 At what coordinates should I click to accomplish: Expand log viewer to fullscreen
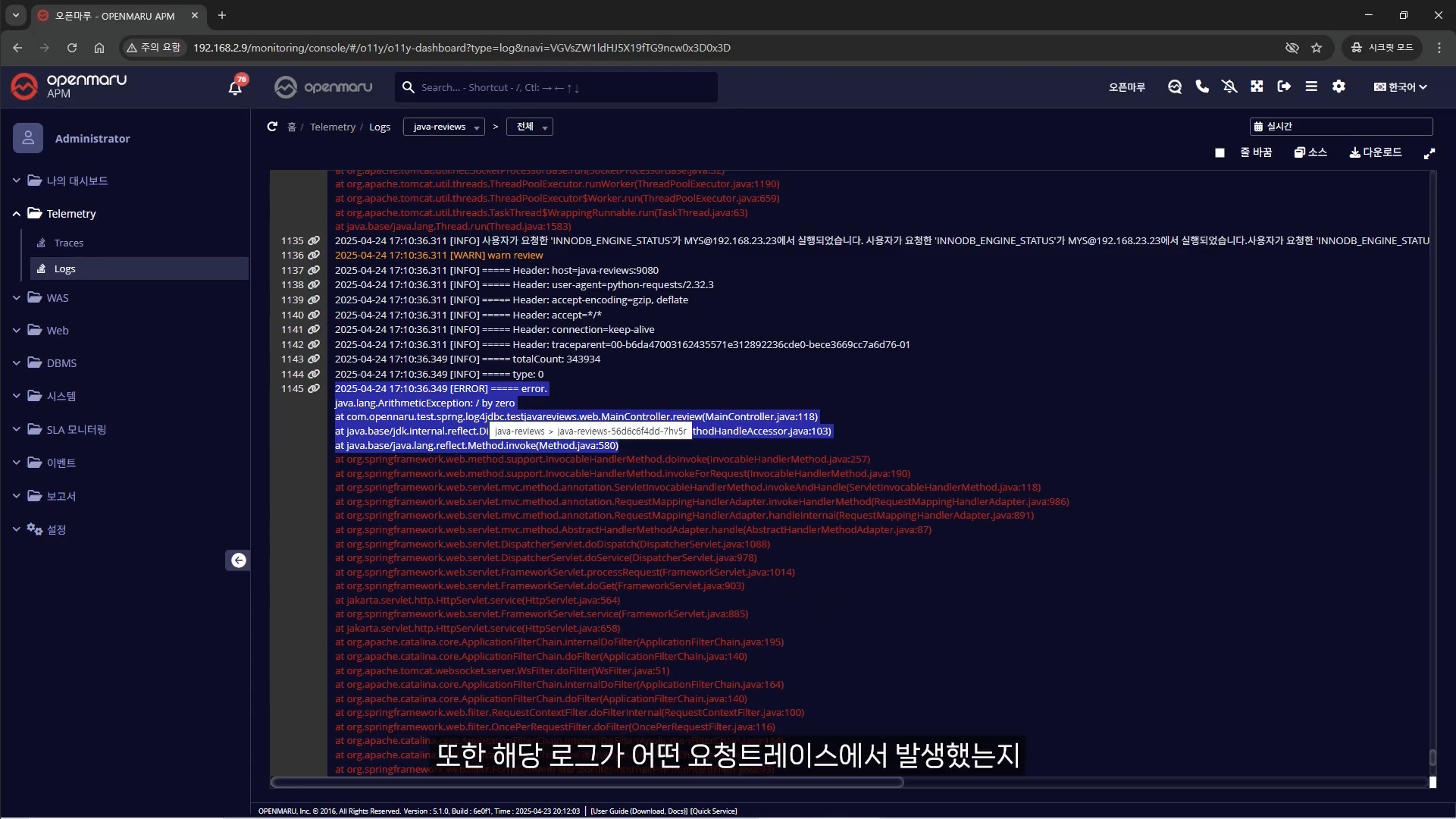pyautogui.click(x=1429, y=153)
